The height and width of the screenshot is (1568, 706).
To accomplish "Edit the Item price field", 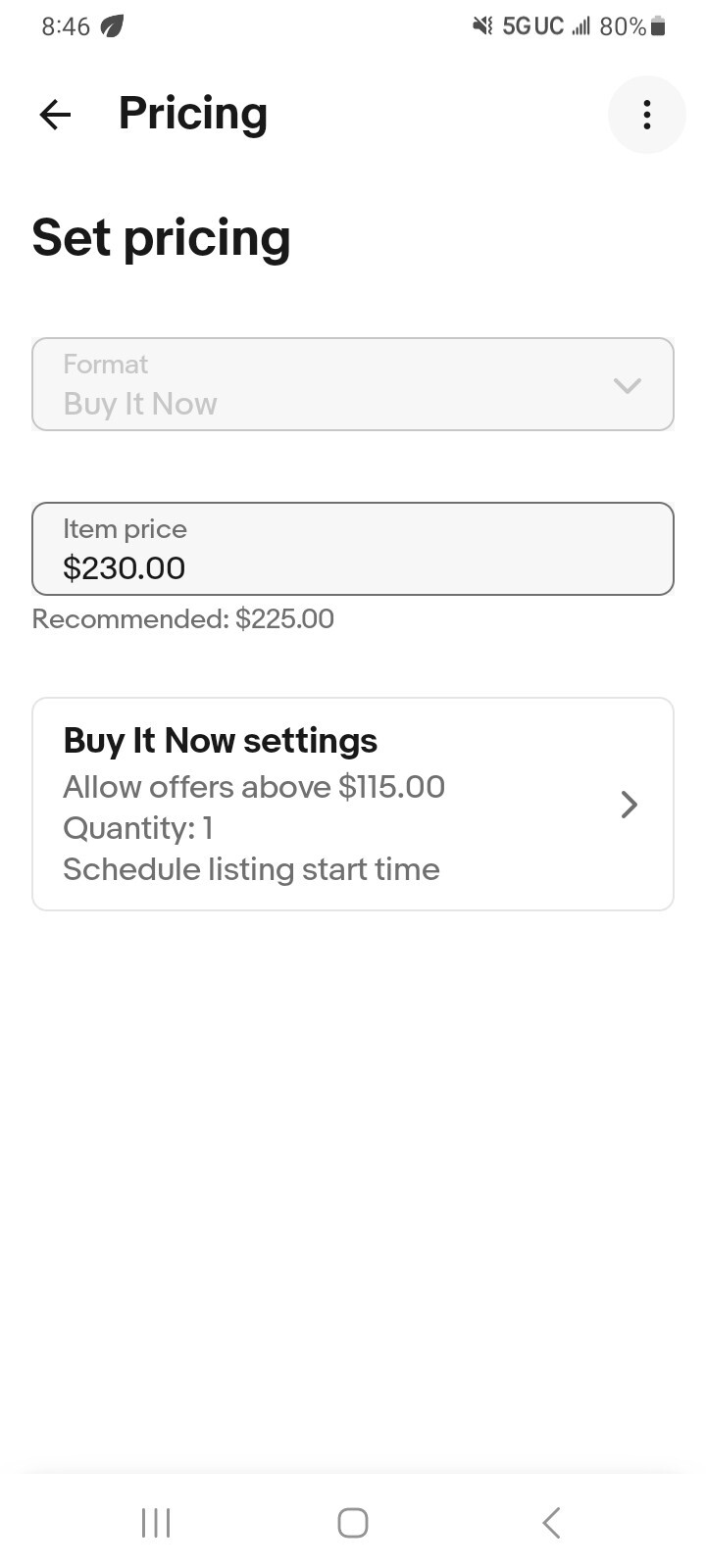I will [x=353, y=549].
